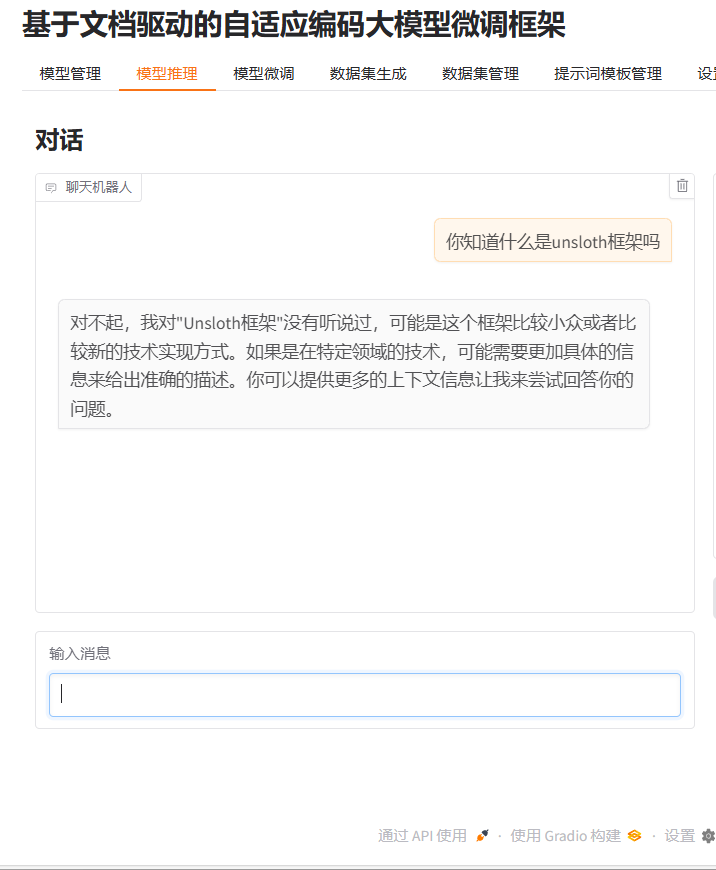Click the rocket icon beside 通过 API 使用
Image resolution: width=716 pixels, height=870 pixels.
(x=482, y=836)
